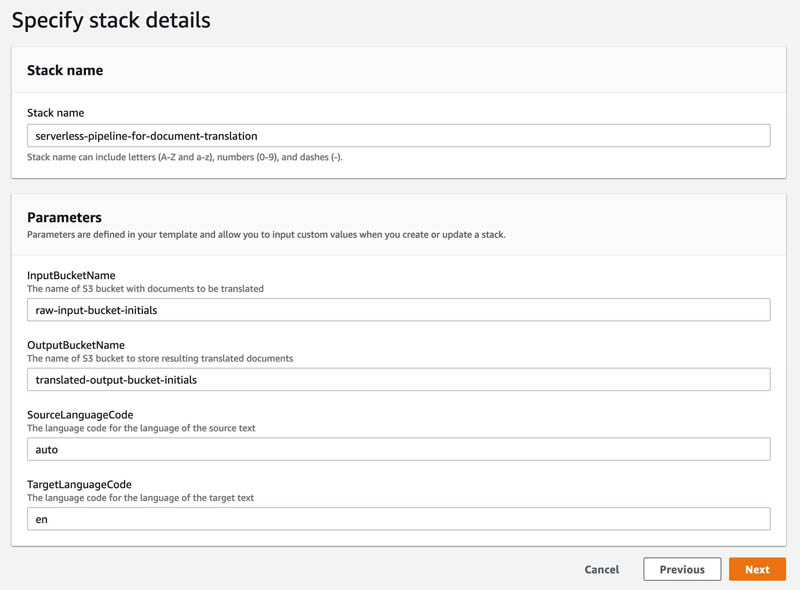Click the 'Specify stack details' page heading
The image size is (800, 590).
(x=111, y=20)
